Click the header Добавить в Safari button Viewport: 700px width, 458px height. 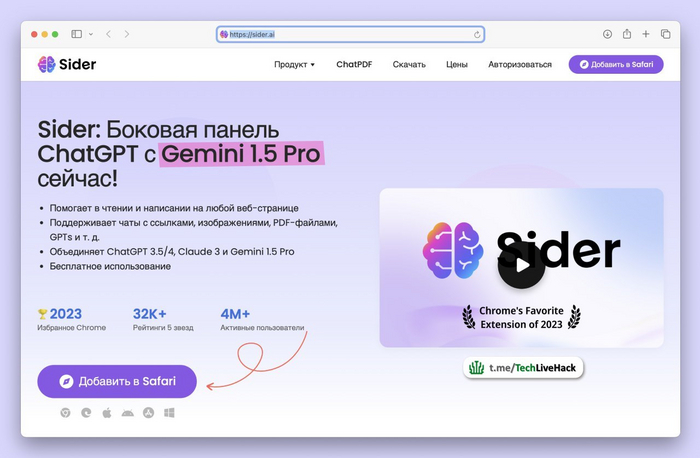click(x=616, y=64)
